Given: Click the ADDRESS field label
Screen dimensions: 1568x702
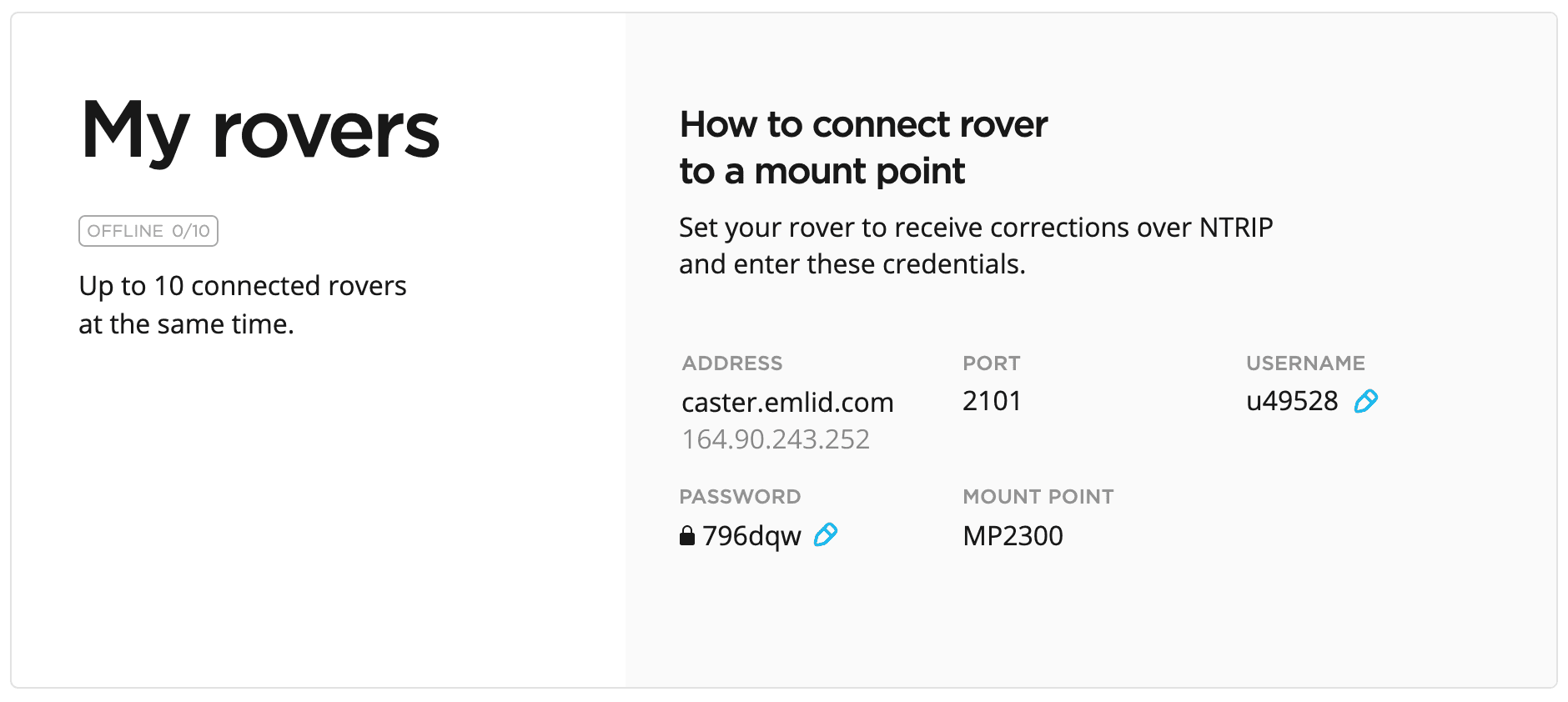Looking at the screenshot, I should pos(731,364).
